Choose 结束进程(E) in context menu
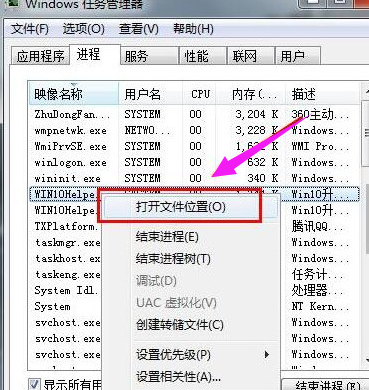Image resolution: width=369 pixels, height=390 pixels. click(167, 237)
